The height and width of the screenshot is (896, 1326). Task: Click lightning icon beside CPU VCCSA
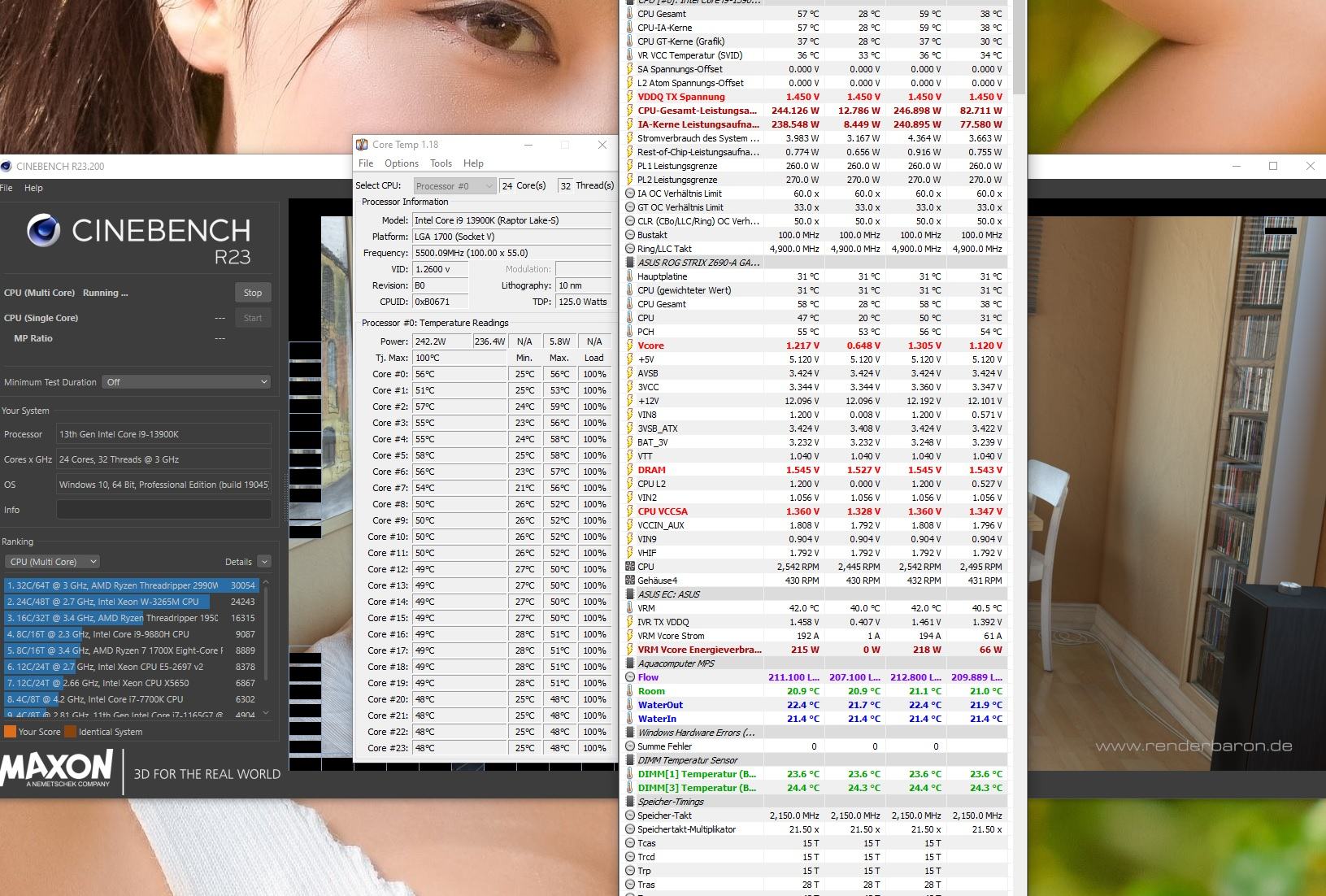[629, 511]
